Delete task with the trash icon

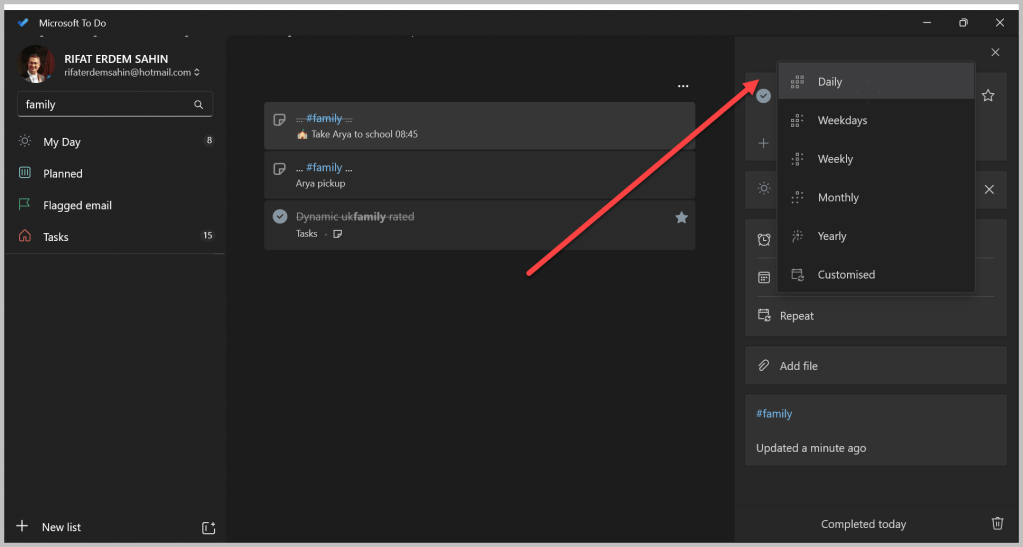tap(997, 524)
